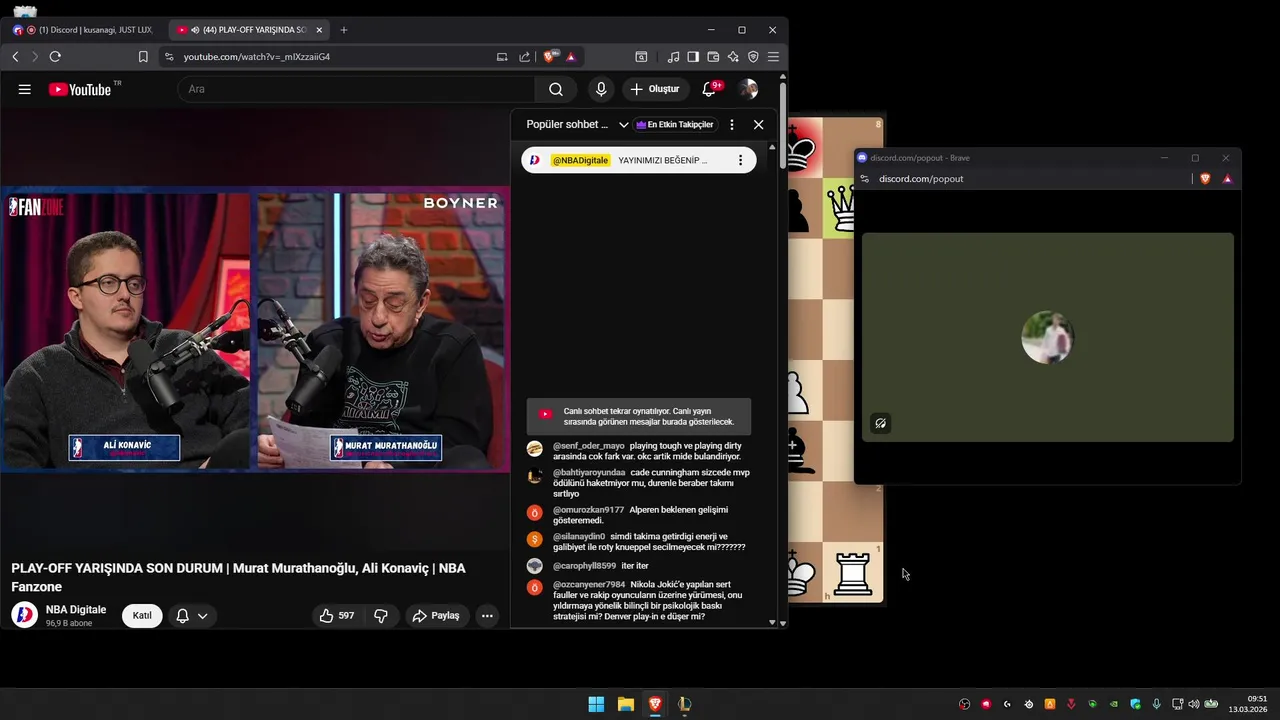Screen dimensions: 1280x720
Task: Click the En Etkin Takipçiler button
Action: click(675, 125)
